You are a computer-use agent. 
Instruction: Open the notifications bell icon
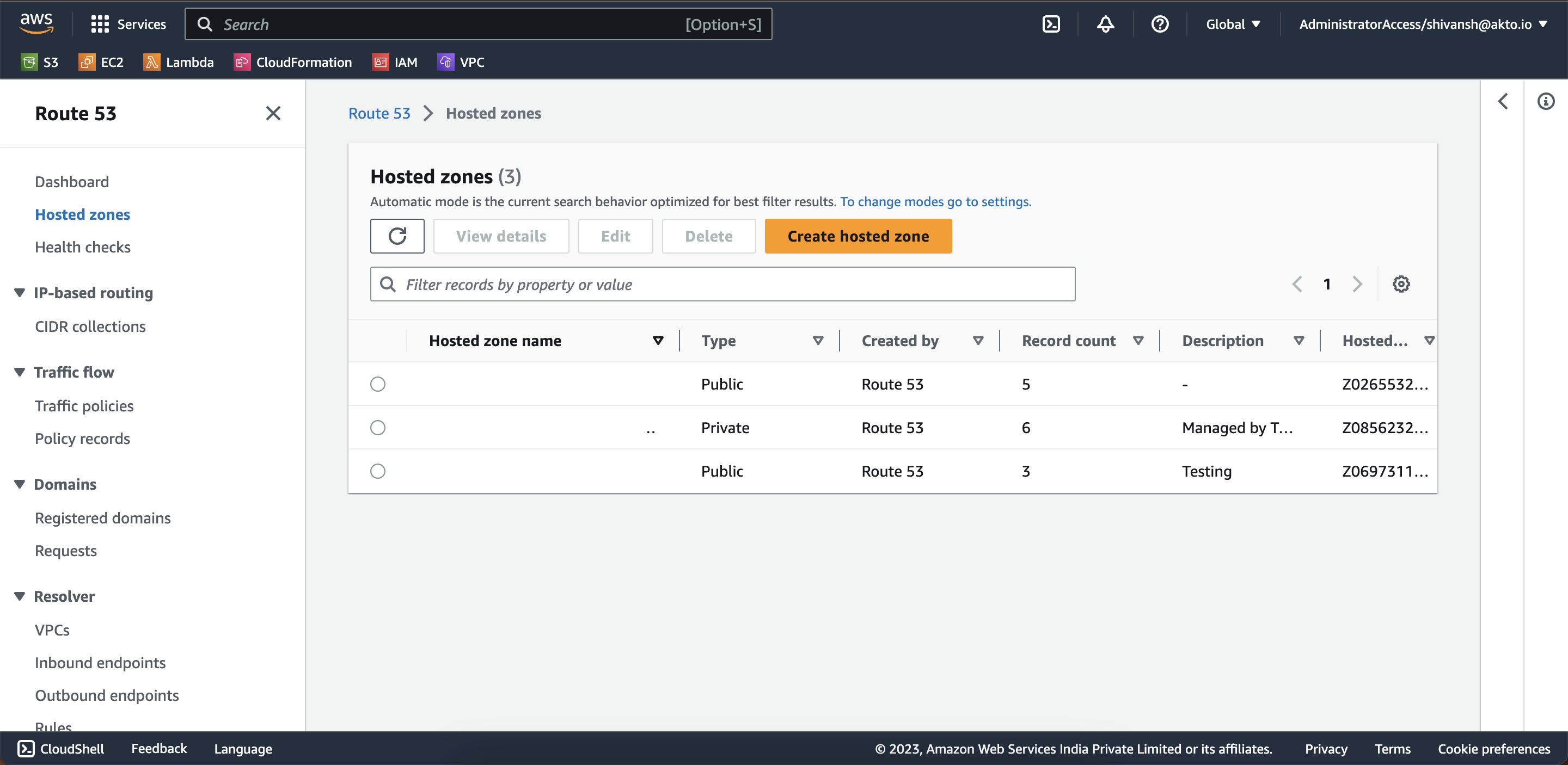(1105, 24)
